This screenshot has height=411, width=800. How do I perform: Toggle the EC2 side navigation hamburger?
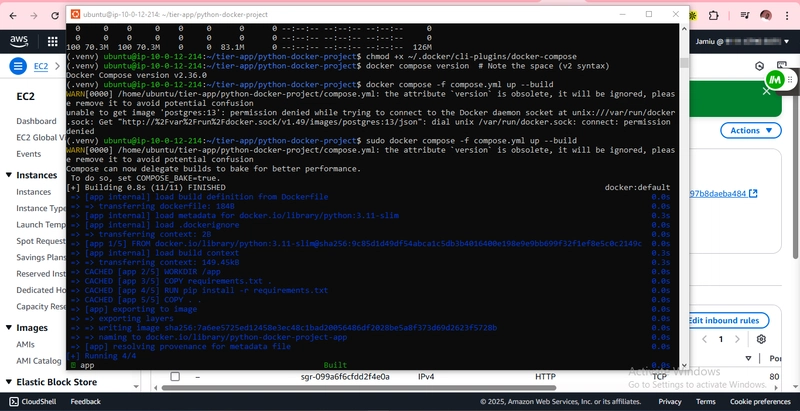point(18,66)
